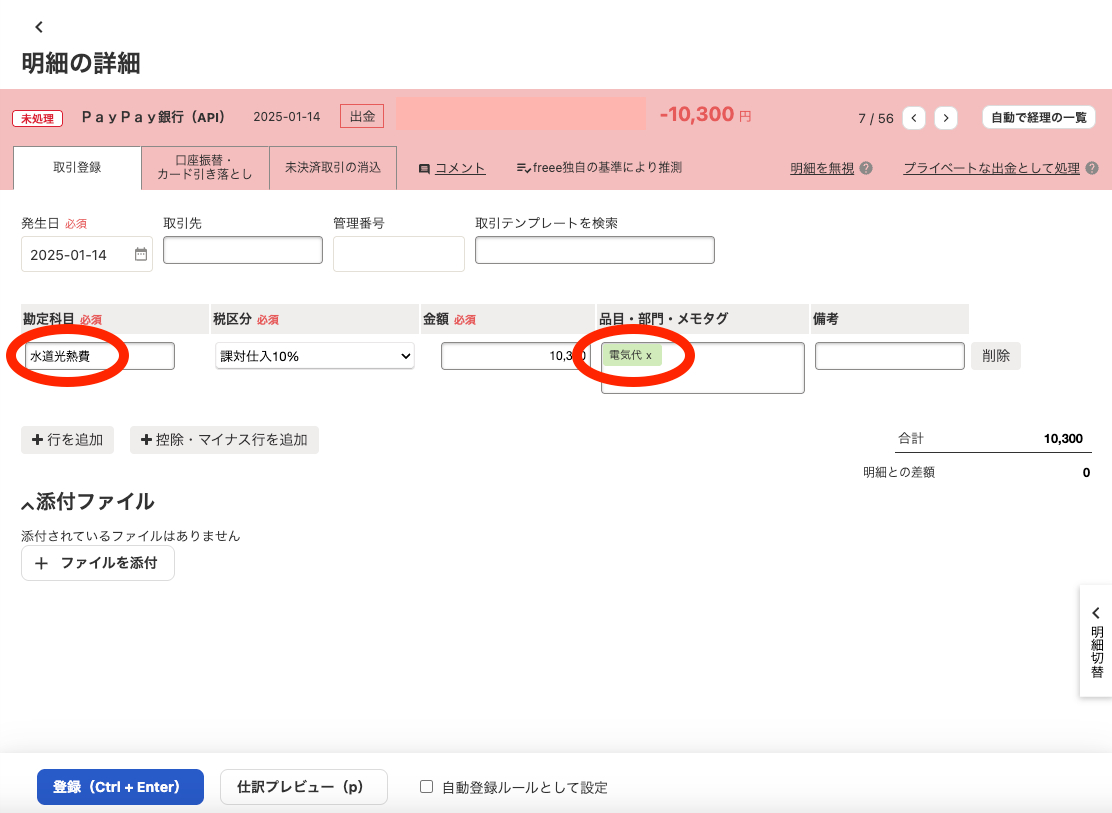
Task: Remove the 電気代 tag with its x
Action: pyautogui.click(x=649, y=355)
